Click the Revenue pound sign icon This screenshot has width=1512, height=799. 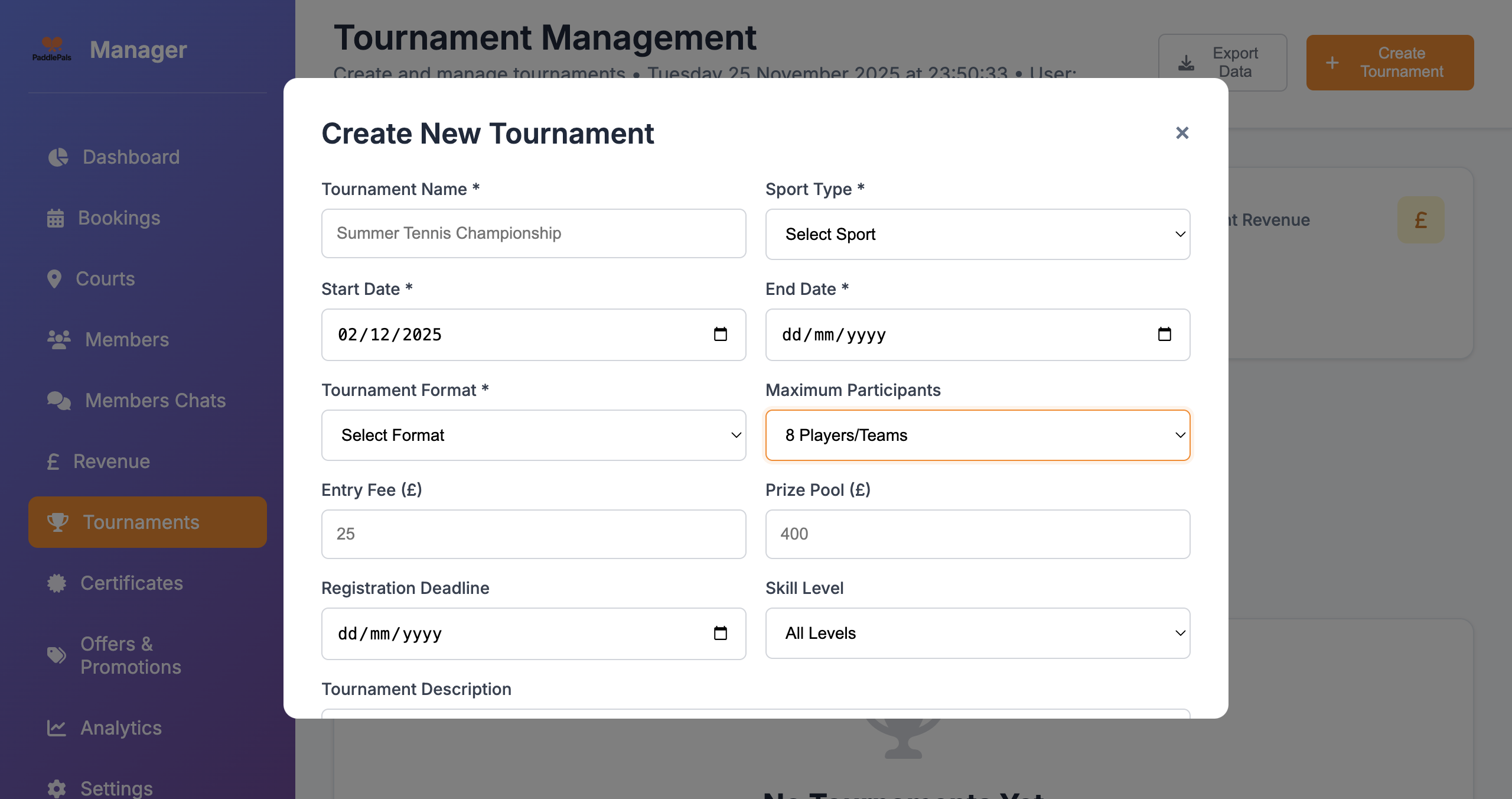coord(54,461)
